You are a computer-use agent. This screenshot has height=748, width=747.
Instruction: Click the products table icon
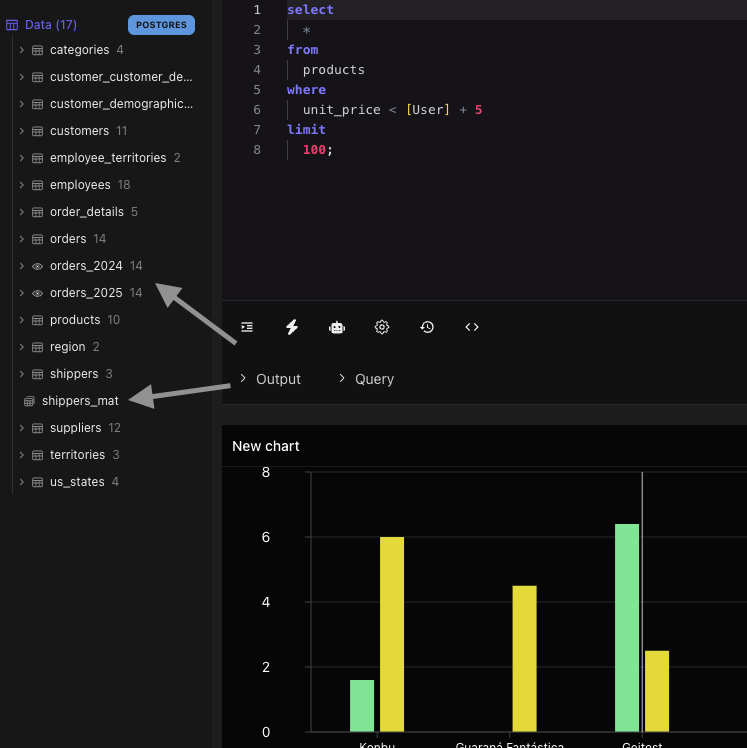click(37, 320)
